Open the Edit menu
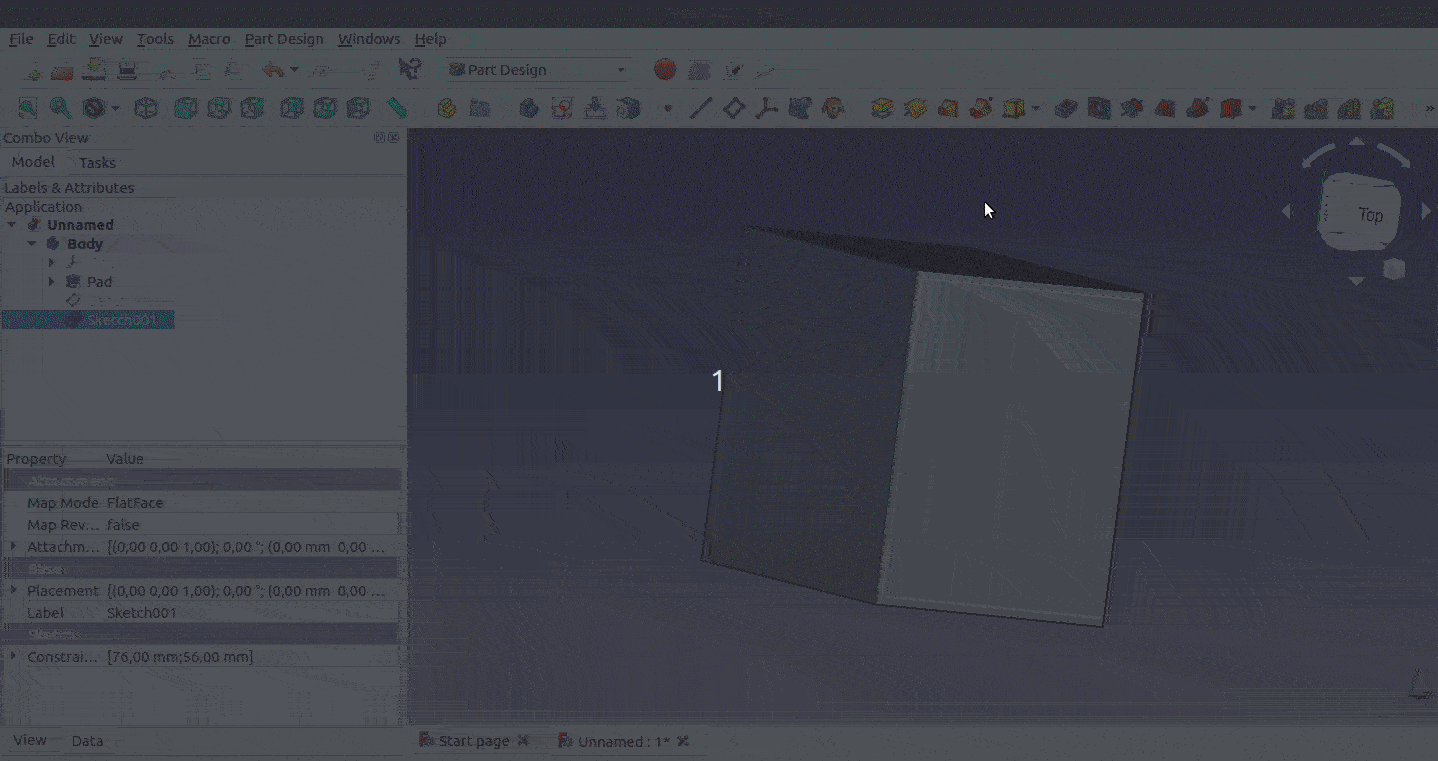 (x=61, y=39)
